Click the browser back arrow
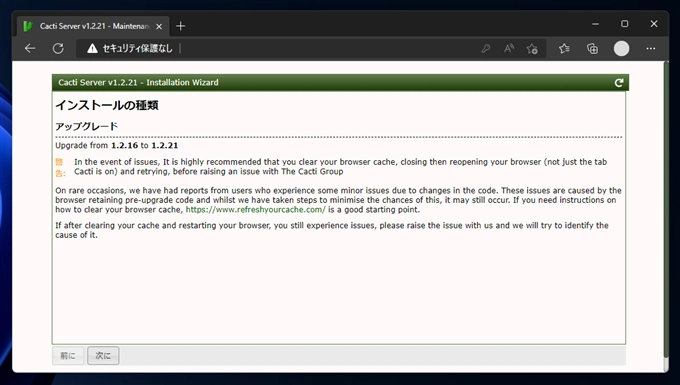Image resolution: width=680 pixels, height=385 pixels. point(30,49)
